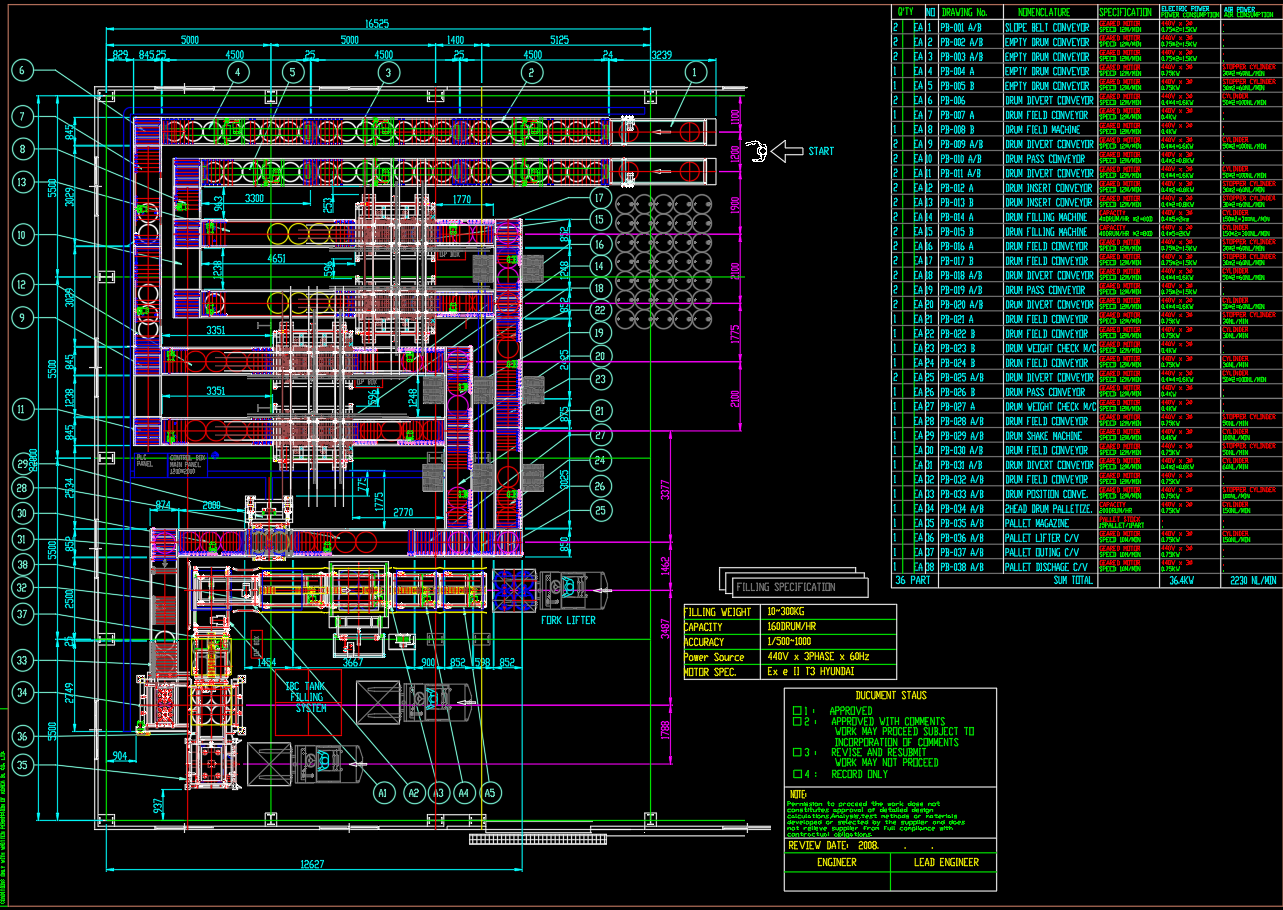Tick the RECORD ONLY checkbox
Image resolution: width=1283 pixels, height=910 pixels.
797,773
